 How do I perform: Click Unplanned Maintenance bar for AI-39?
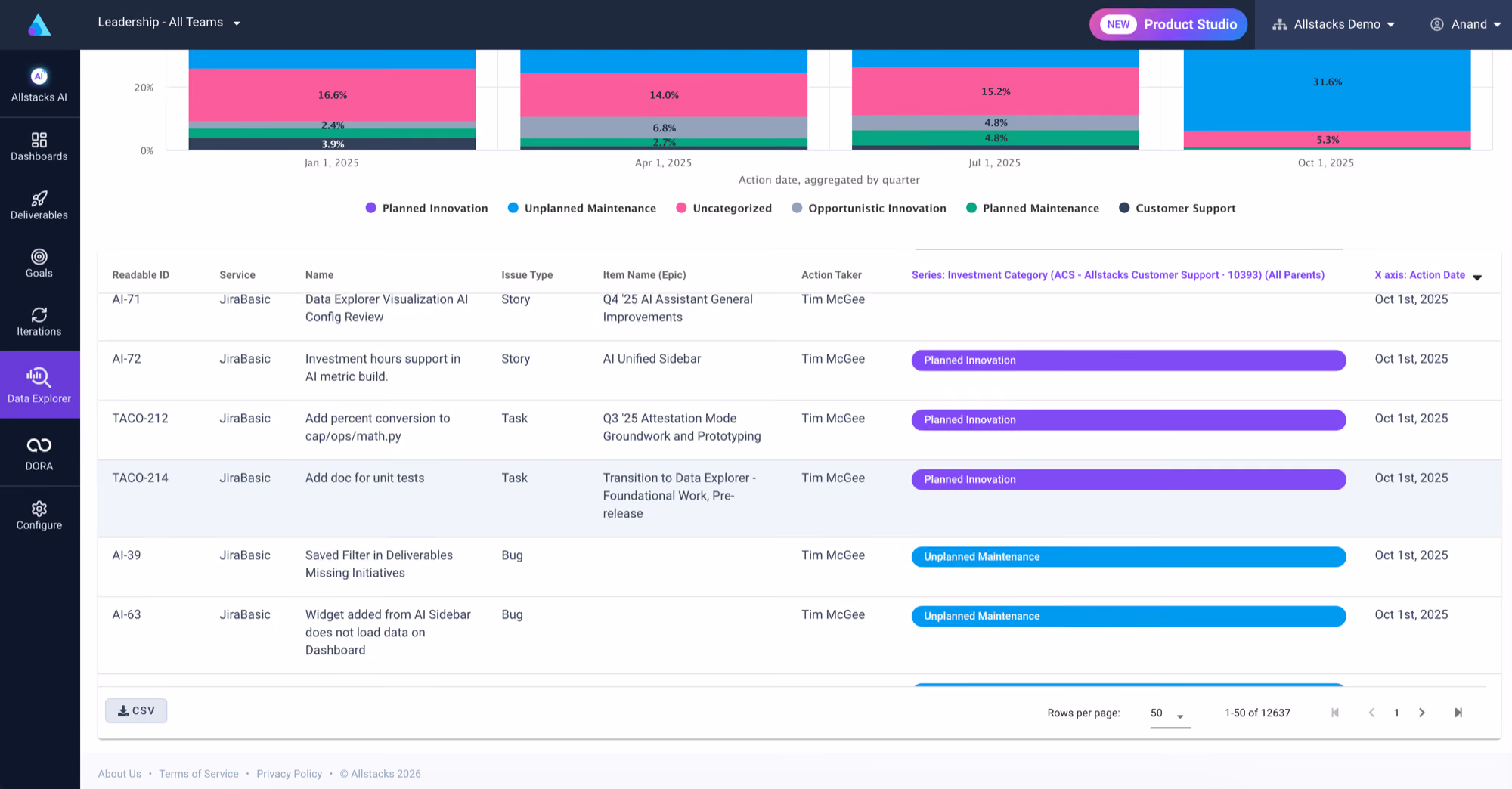[x=1129, y=557]
